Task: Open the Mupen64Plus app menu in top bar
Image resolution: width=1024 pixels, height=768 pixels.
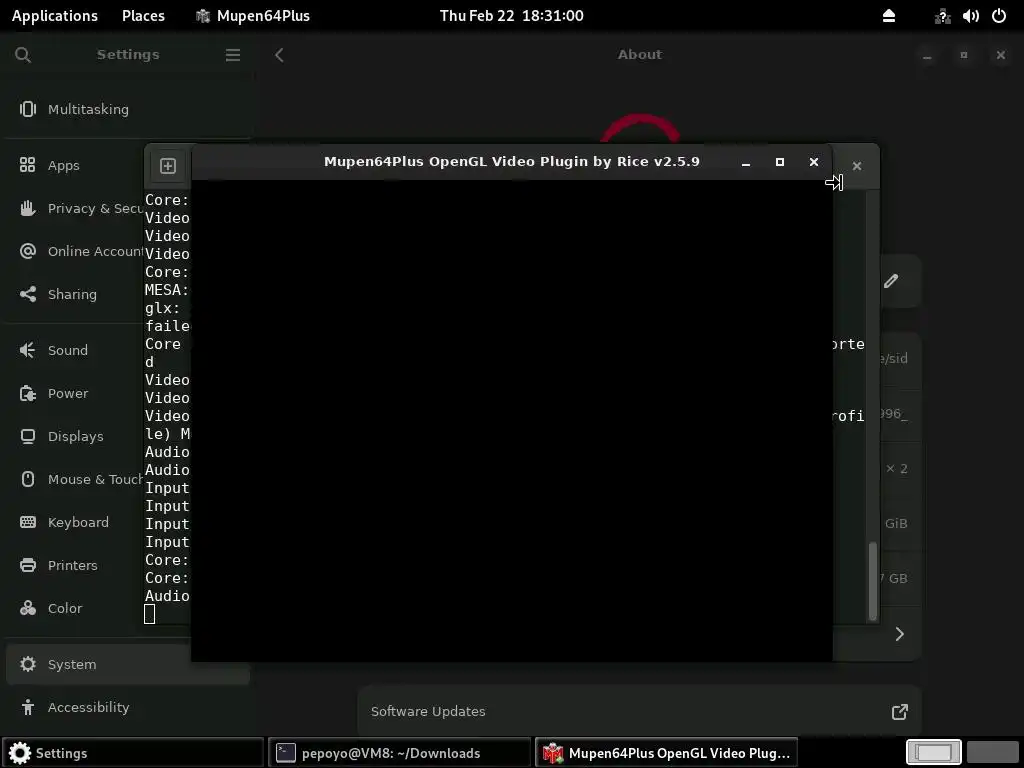Action: [253, 16]
